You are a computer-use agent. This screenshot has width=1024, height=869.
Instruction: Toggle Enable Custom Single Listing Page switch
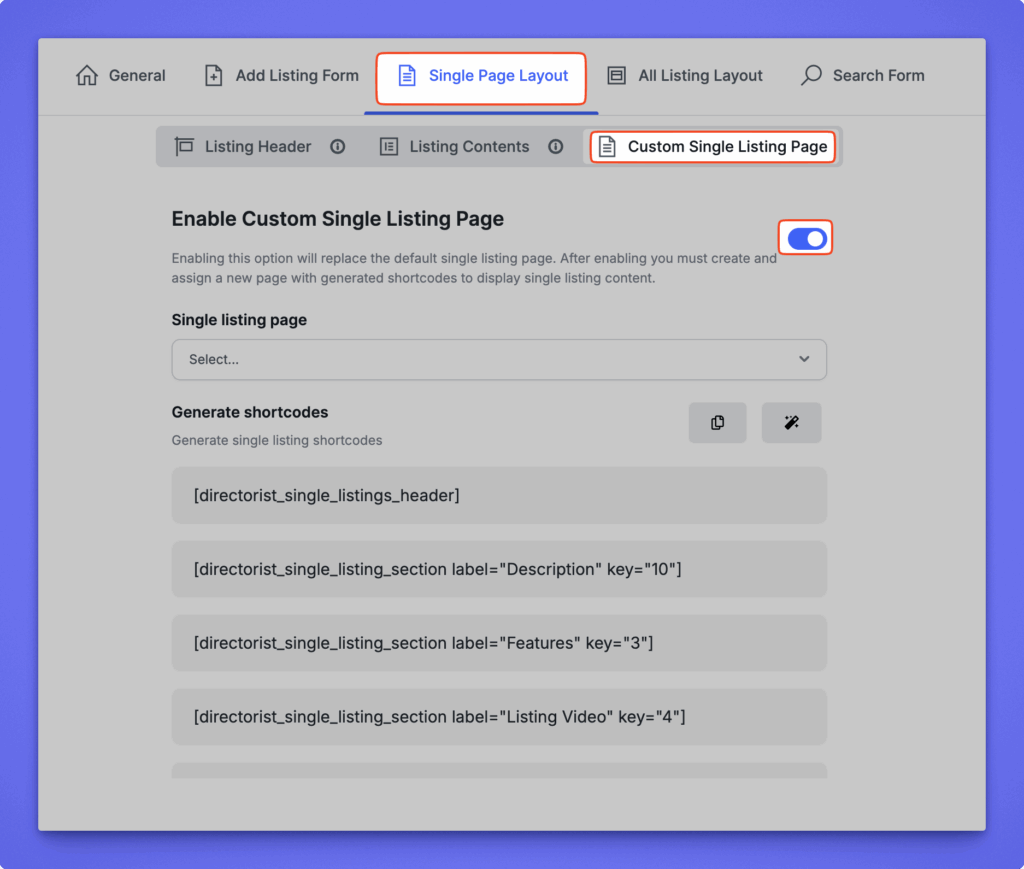tap(806, 239)
